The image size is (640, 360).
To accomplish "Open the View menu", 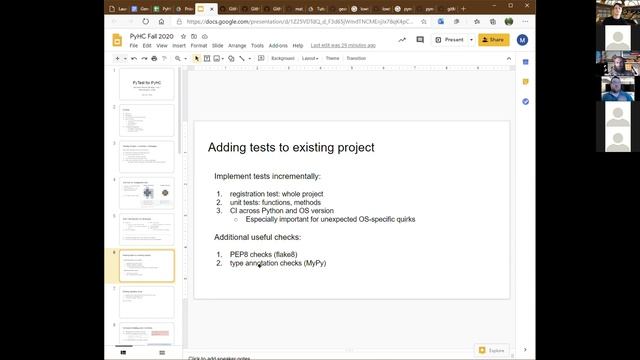I will pos(162,46).
